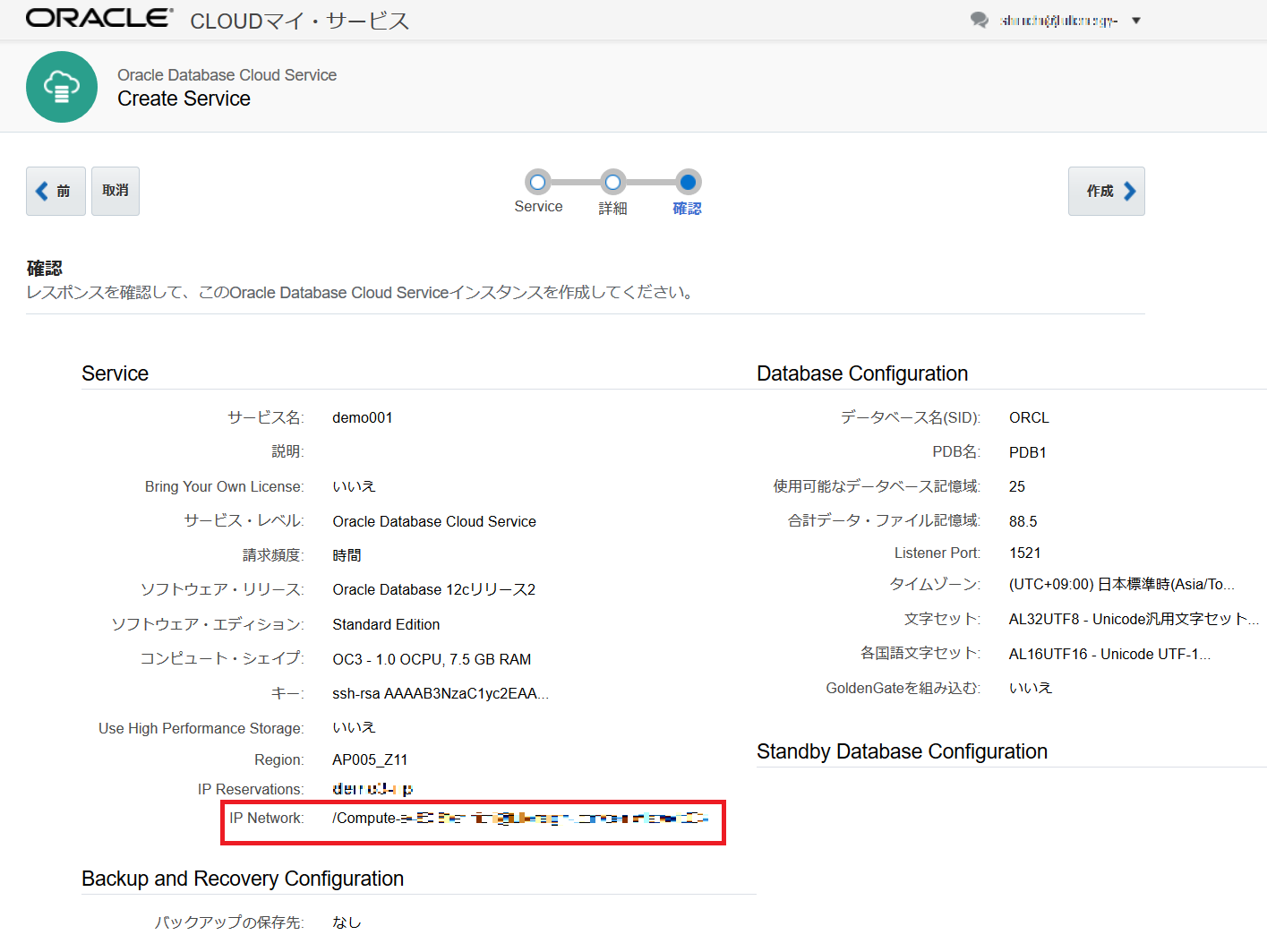Click Use High Performance Storage label
The height and width of the screenshot is (952, 1267).
201,728
